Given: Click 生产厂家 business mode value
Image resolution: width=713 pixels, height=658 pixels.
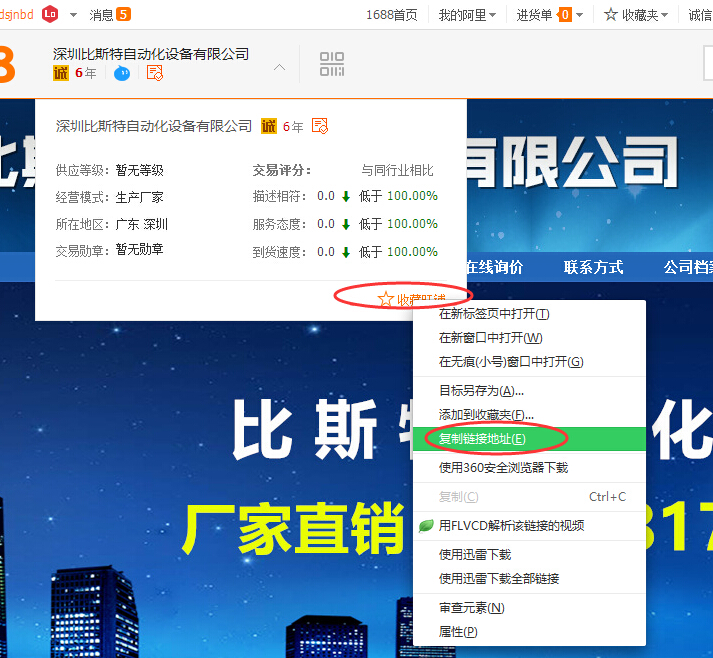Looking at the screenshot, I should pyautogui.click(x=140, y=197).
